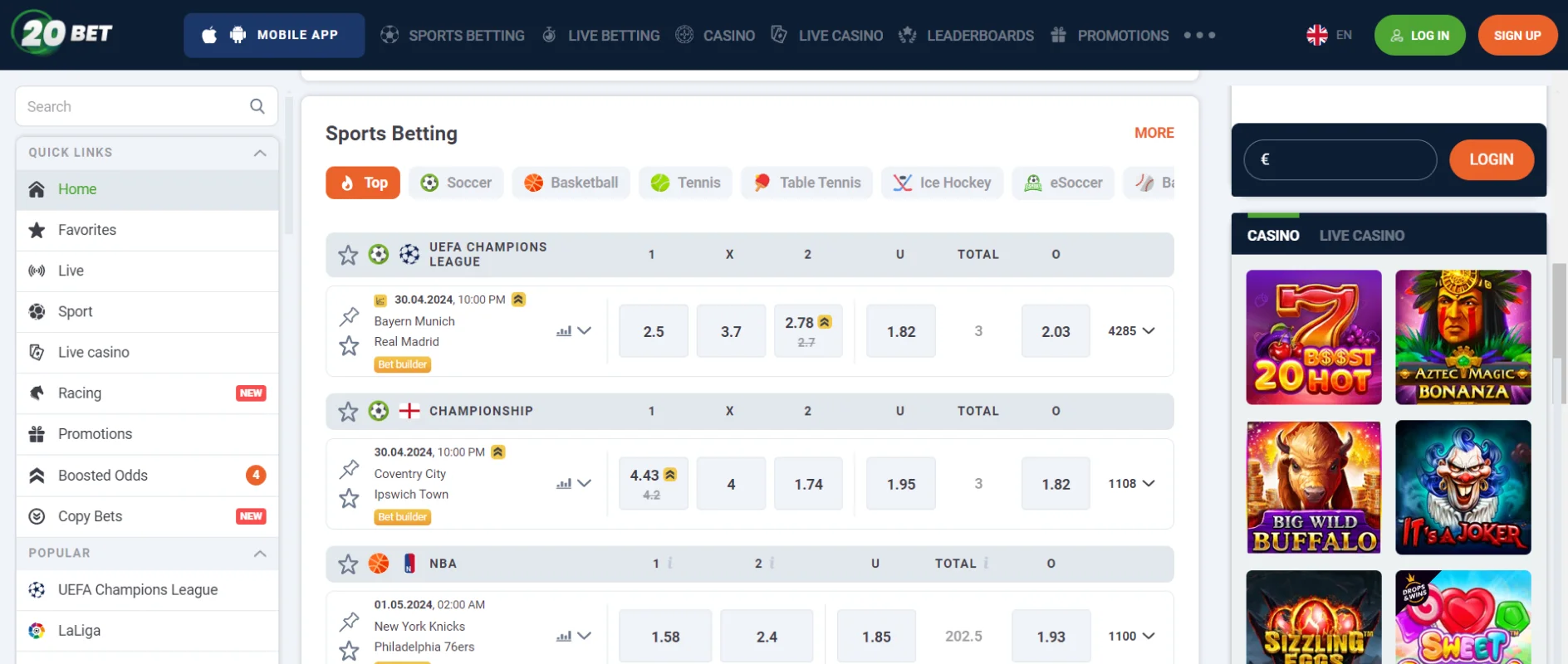Favorite the NBA league header star

point(348,564)
